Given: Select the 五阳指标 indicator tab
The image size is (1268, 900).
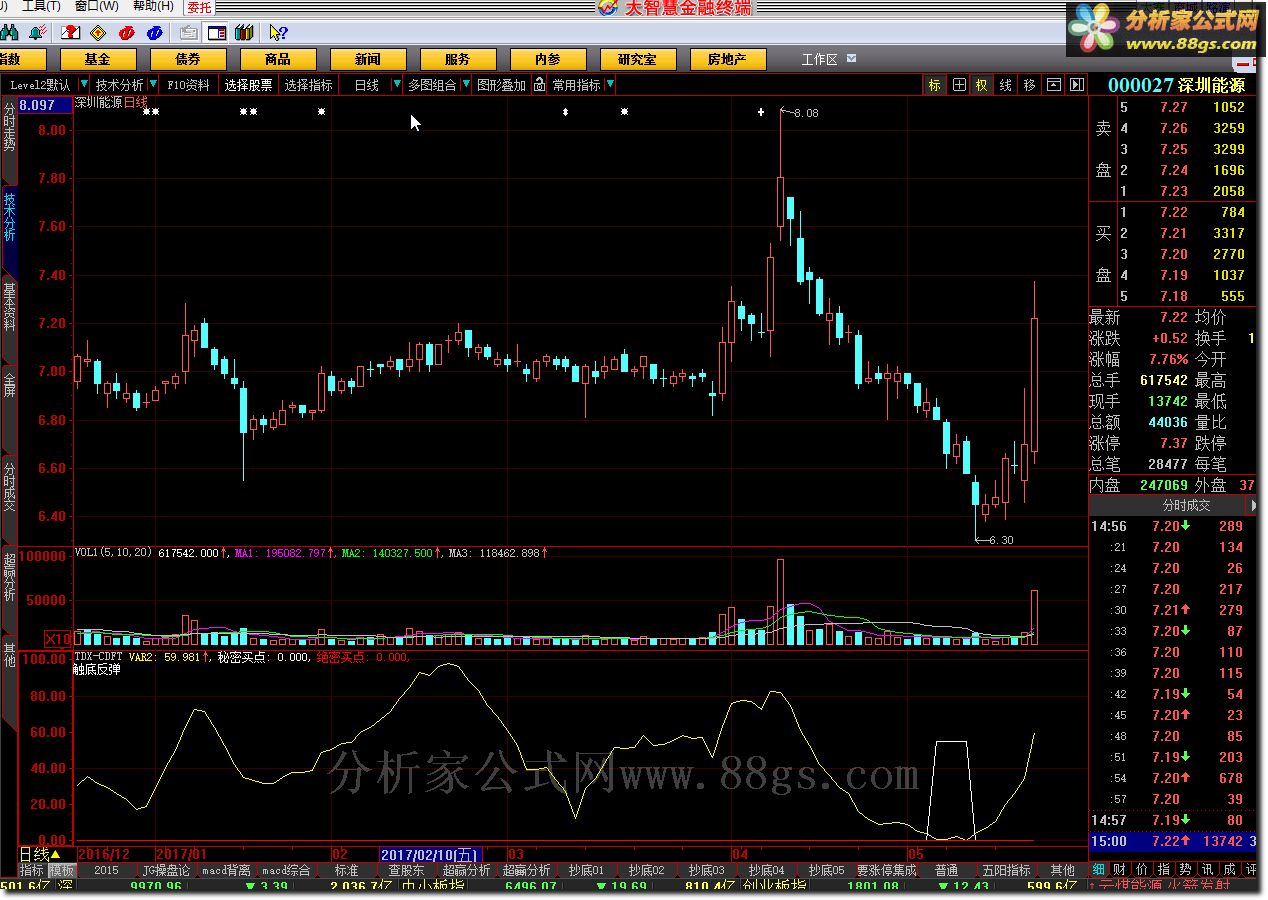Looking at the screenshot, I should [1005, 871].
